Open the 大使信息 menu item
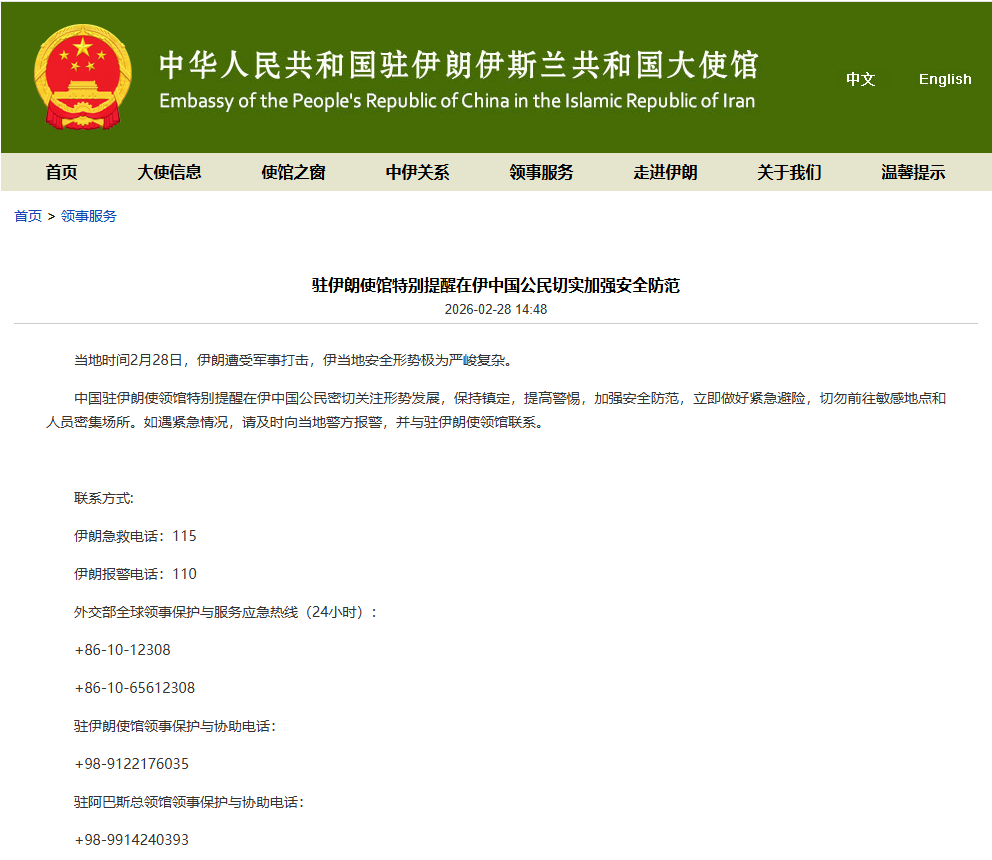The image size is (992, 860). point(170,172)
